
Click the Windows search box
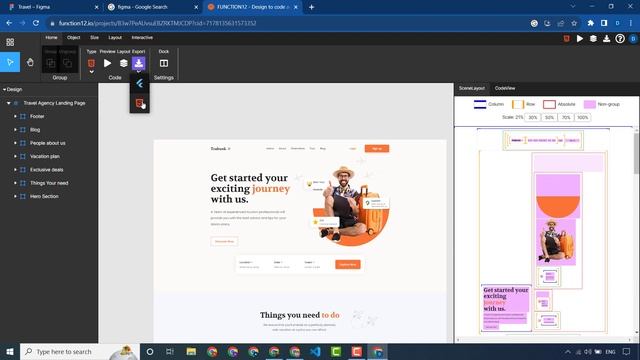80,351
